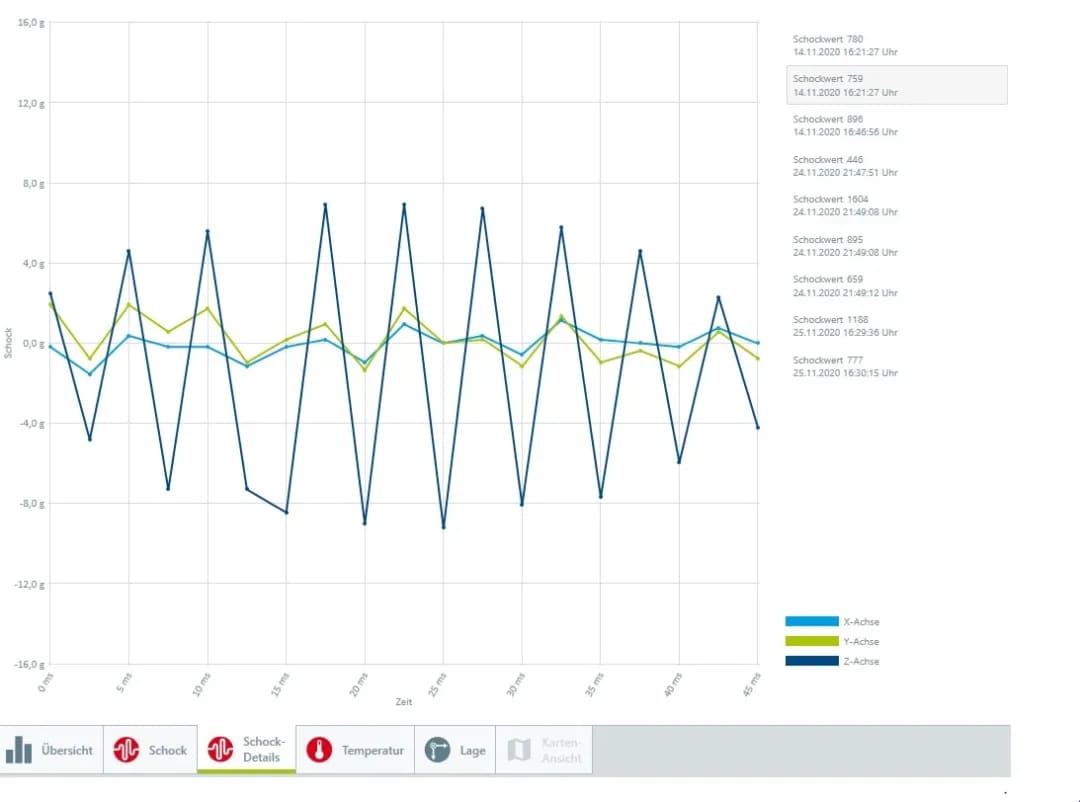
Task: Load Schockwert 659 event
Action: coord(845,286)
